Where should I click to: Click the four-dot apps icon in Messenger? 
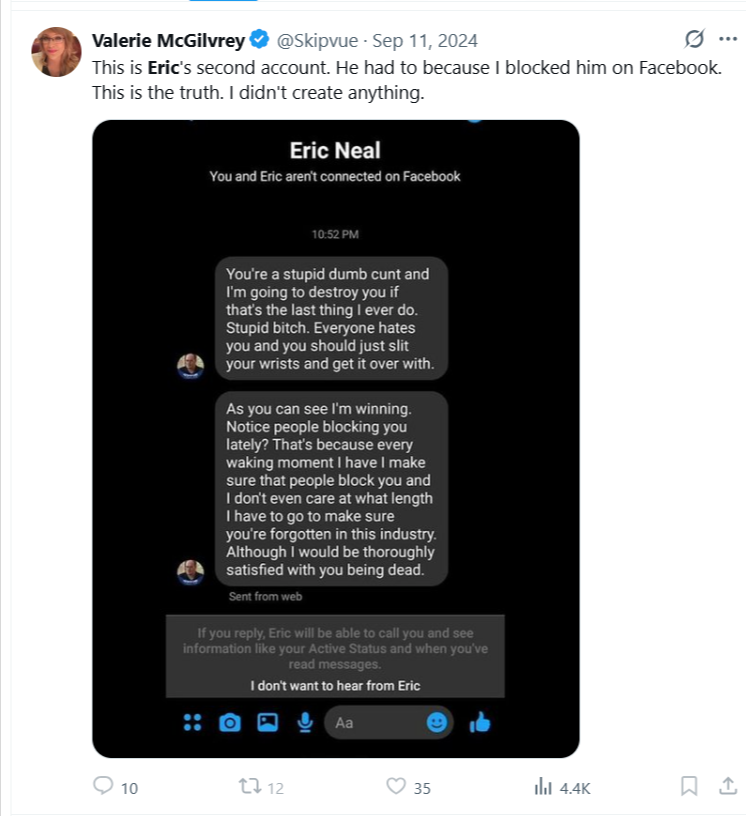[193, 722]
